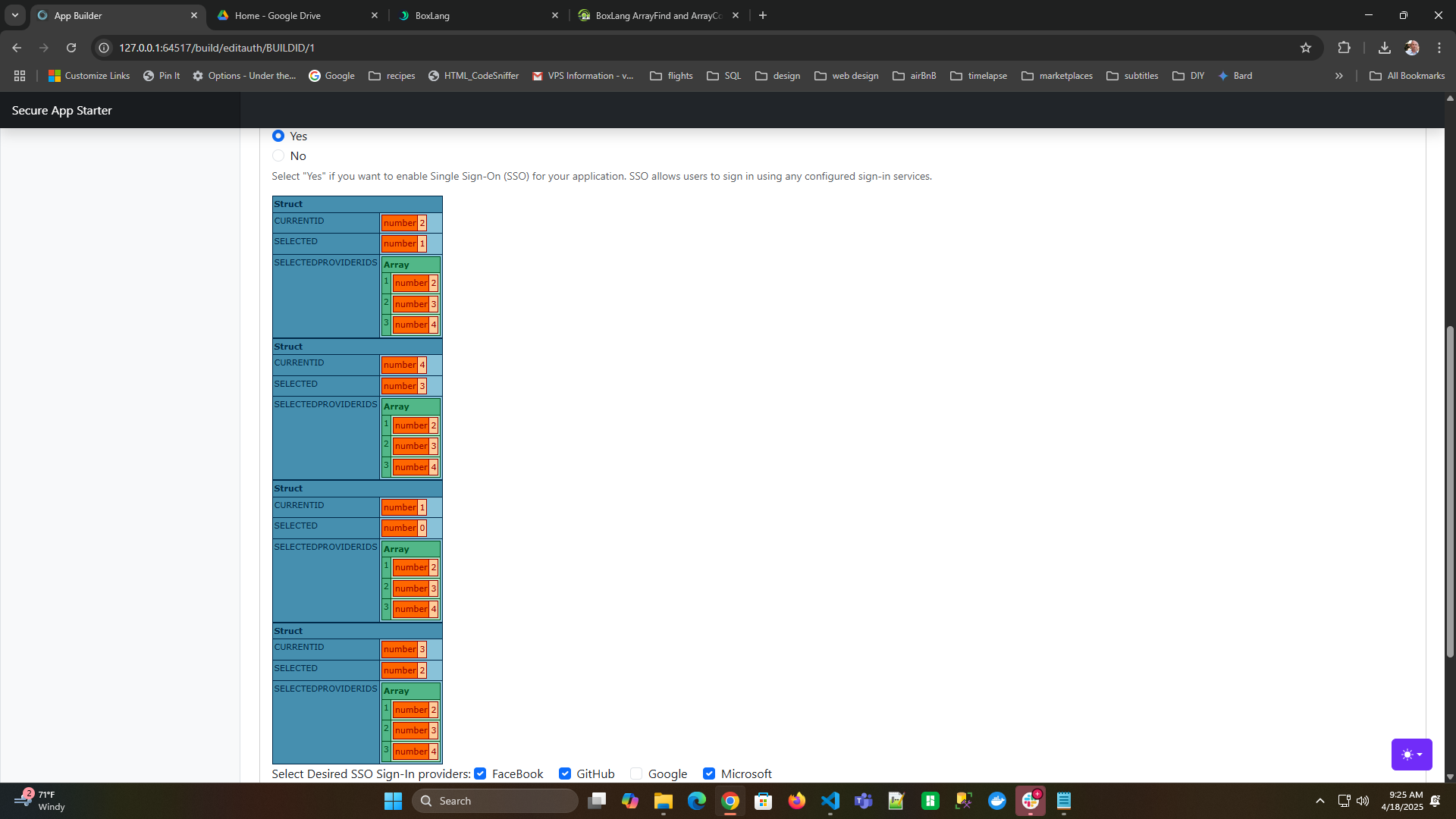
Task: Bookmark this page with star icon
Action: coord(1306,48)
